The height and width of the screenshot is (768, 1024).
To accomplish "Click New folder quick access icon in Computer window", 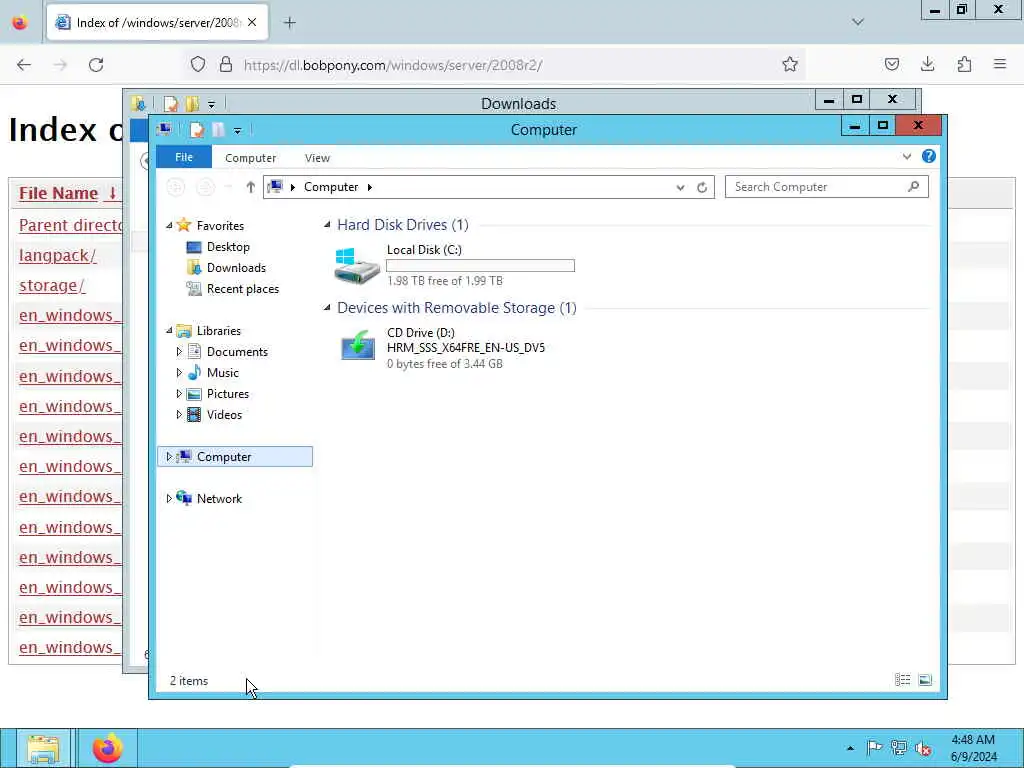I will click(x=218, y=130).
